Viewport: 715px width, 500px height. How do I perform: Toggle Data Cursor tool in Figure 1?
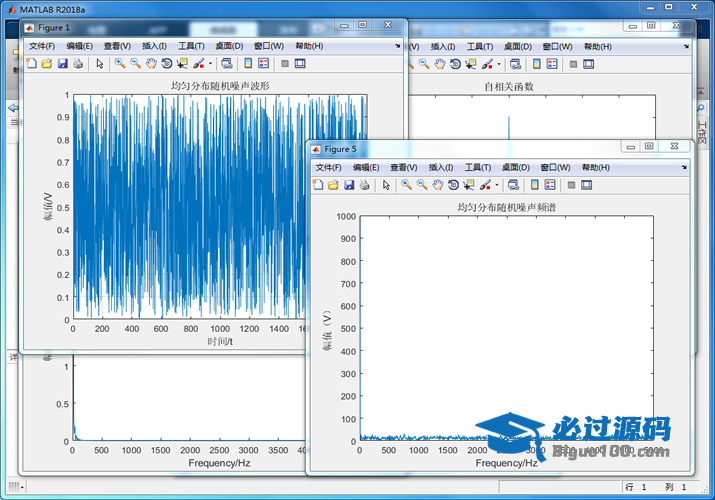pyautogui.click(x=182, y=64)
